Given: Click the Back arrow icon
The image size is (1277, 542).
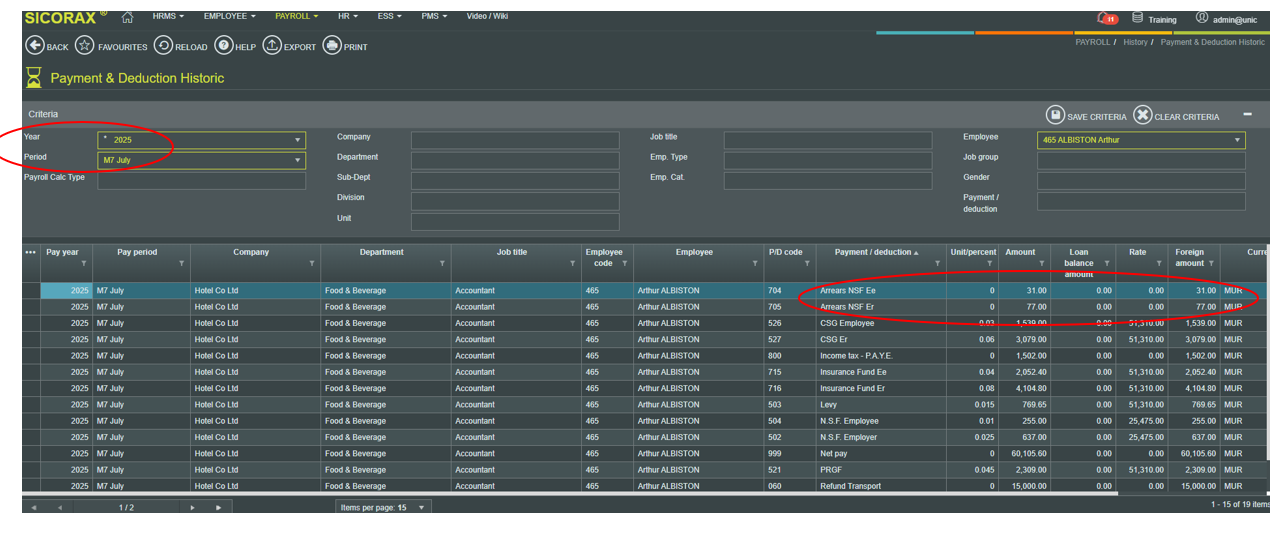Looking at the screenshot, I should [x=34, y=46].
